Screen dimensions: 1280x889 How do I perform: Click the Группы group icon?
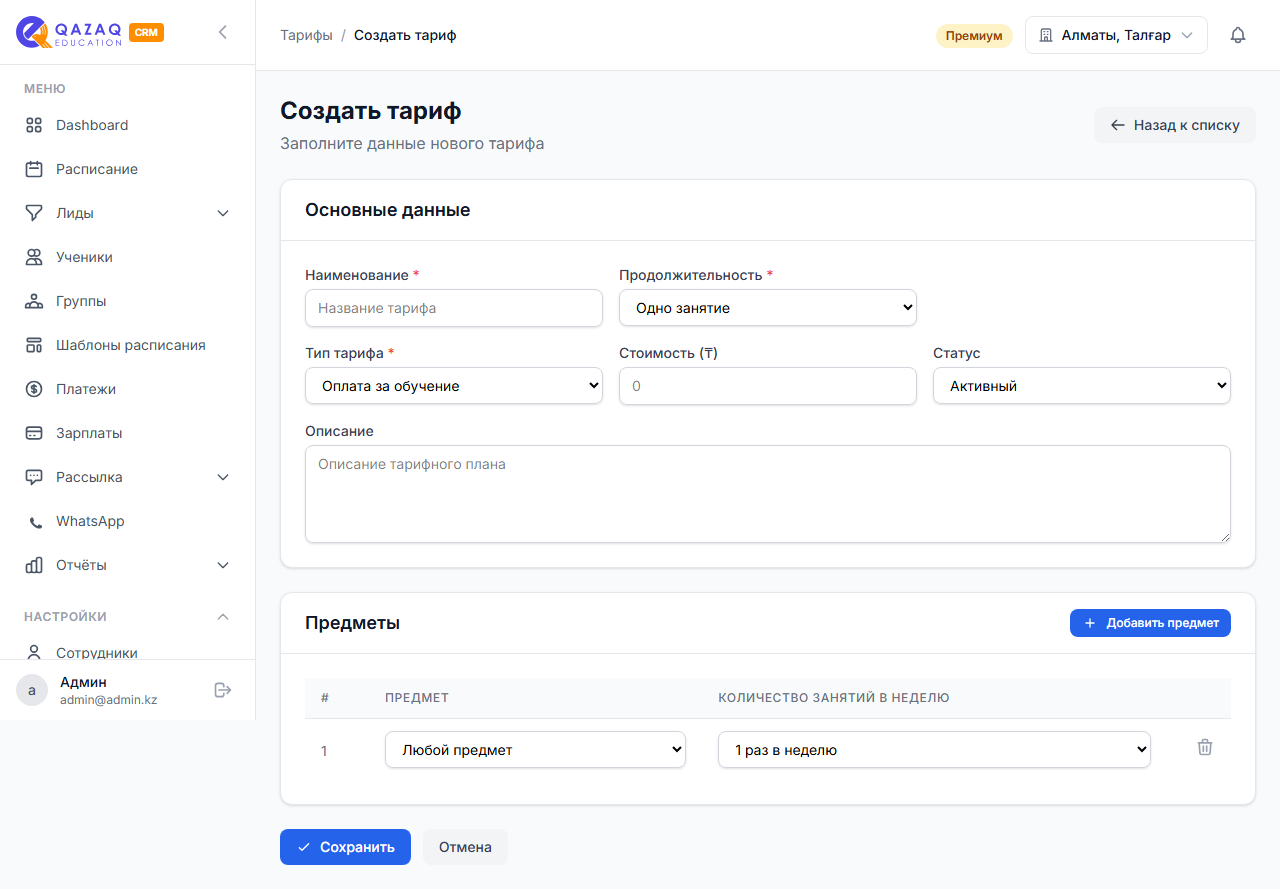[34, 301]
